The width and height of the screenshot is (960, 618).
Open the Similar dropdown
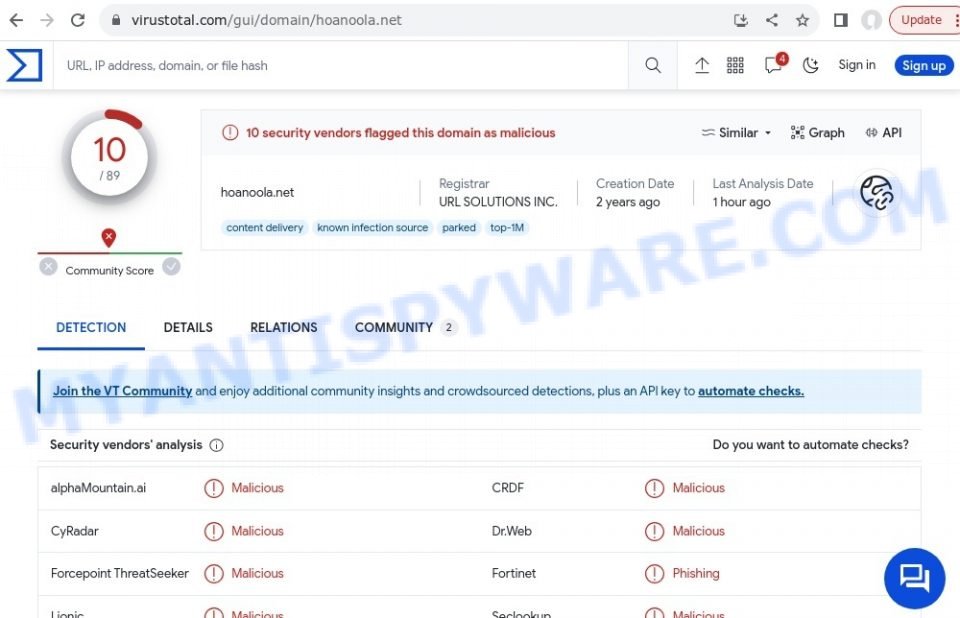736,132
